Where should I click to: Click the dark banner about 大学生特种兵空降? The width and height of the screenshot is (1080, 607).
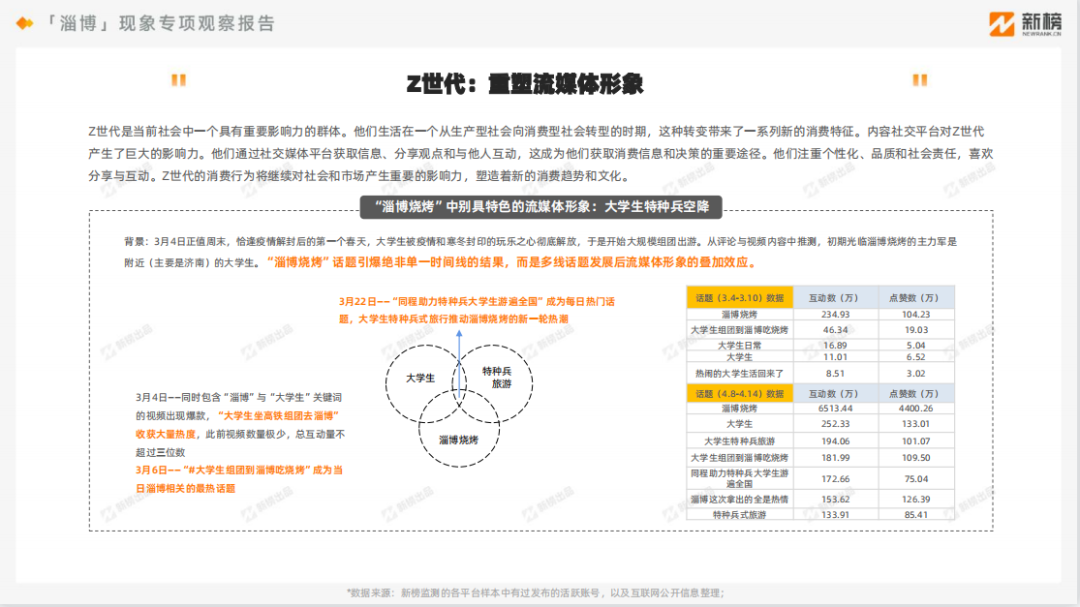click(541, 207)
